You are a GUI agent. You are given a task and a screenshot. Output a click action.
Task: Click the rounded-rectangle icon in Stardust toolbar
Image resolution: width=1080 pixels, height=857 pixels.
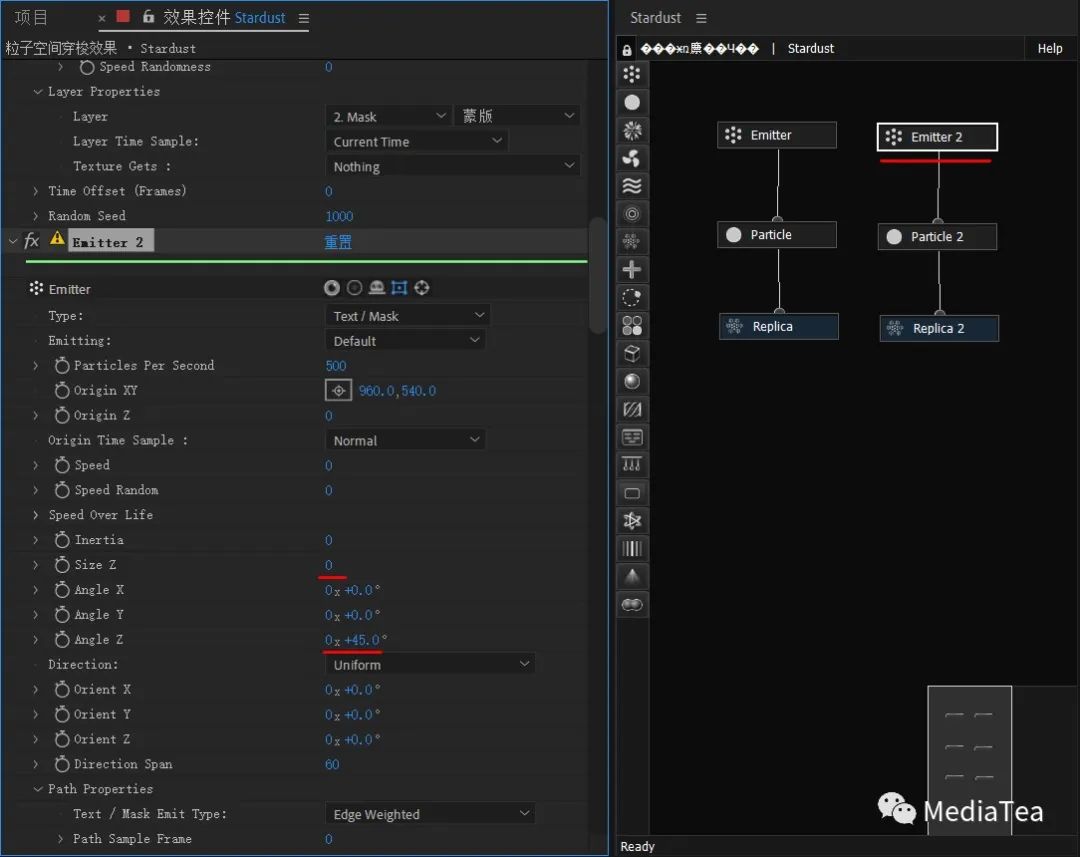click(x=632, y=493)
